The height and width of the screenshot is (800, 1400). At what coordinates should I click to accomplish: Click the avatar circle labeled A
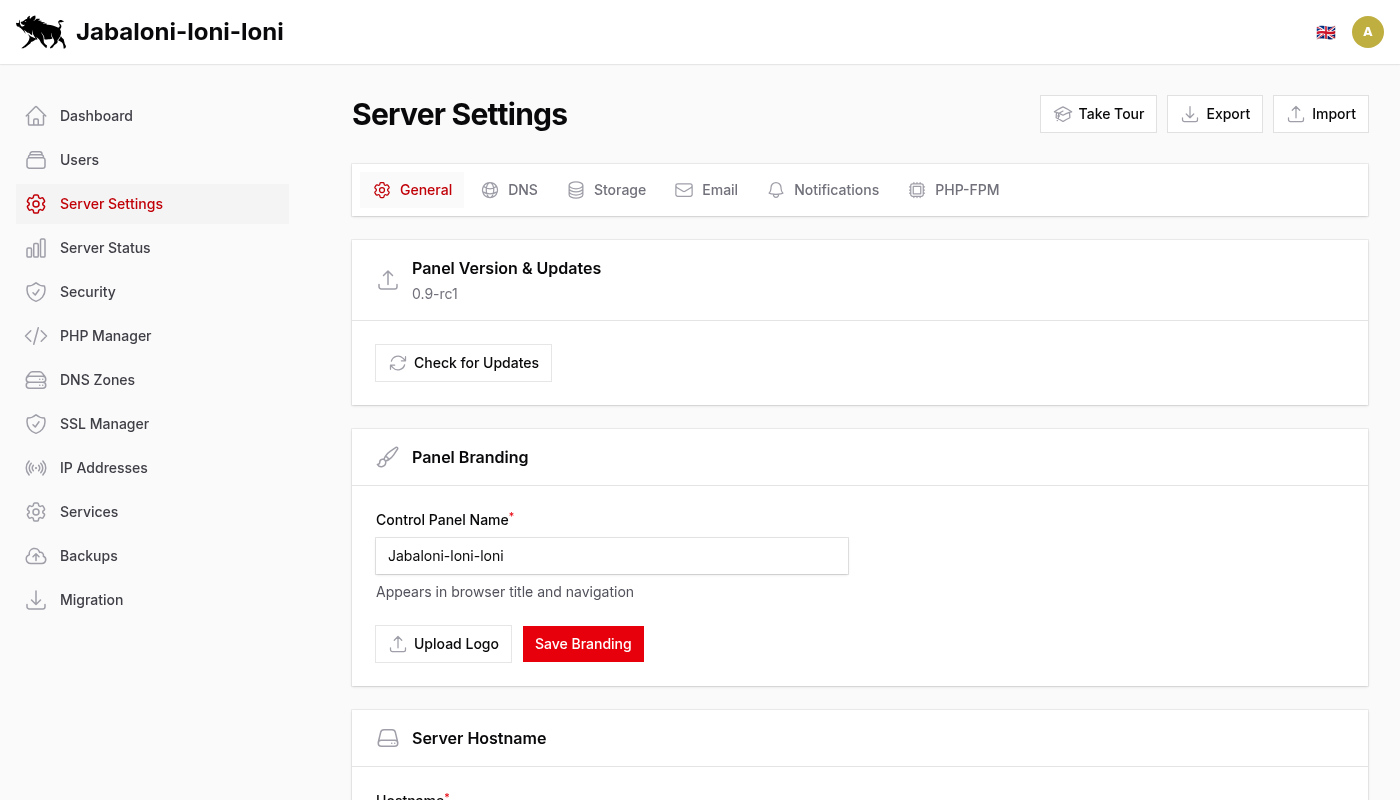coord(1368,31)
